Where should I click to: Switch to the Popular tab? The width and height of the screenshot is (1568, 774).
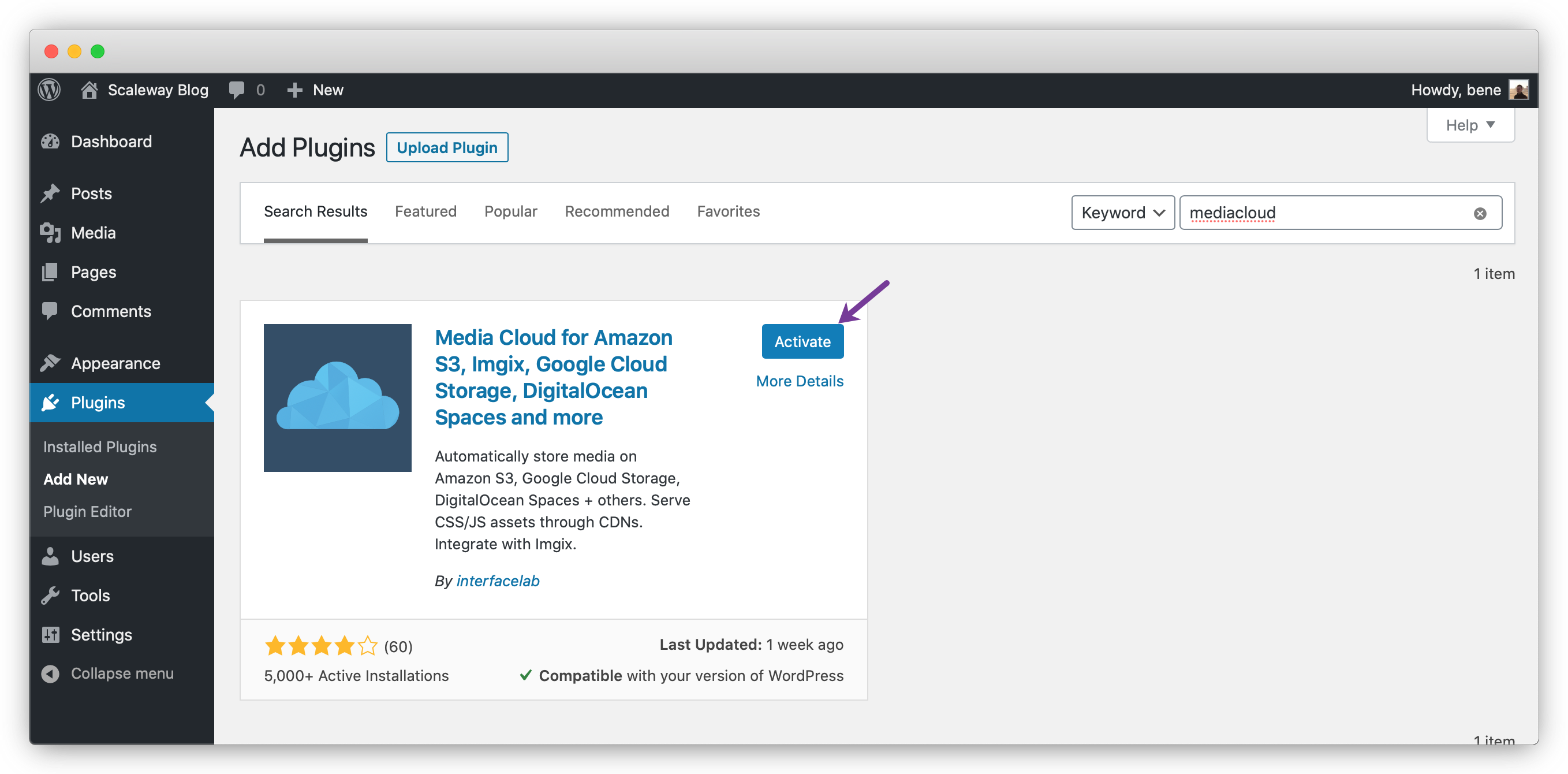click(510, 211)
